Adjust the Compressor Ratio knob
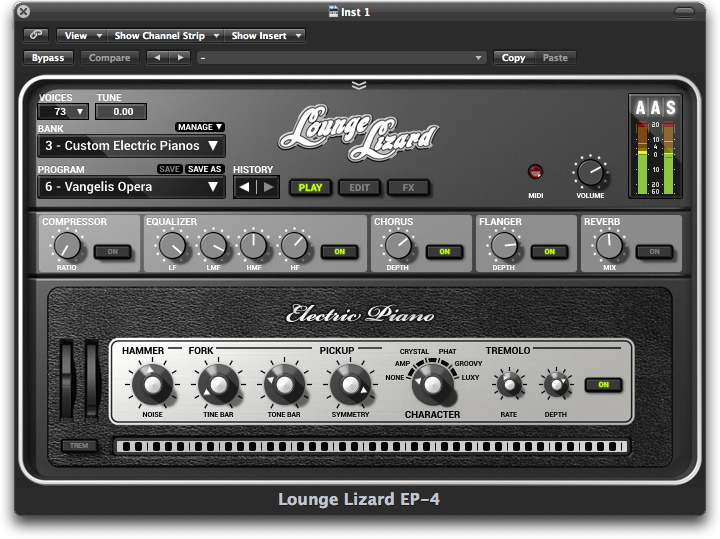 (x=67, y=246)
